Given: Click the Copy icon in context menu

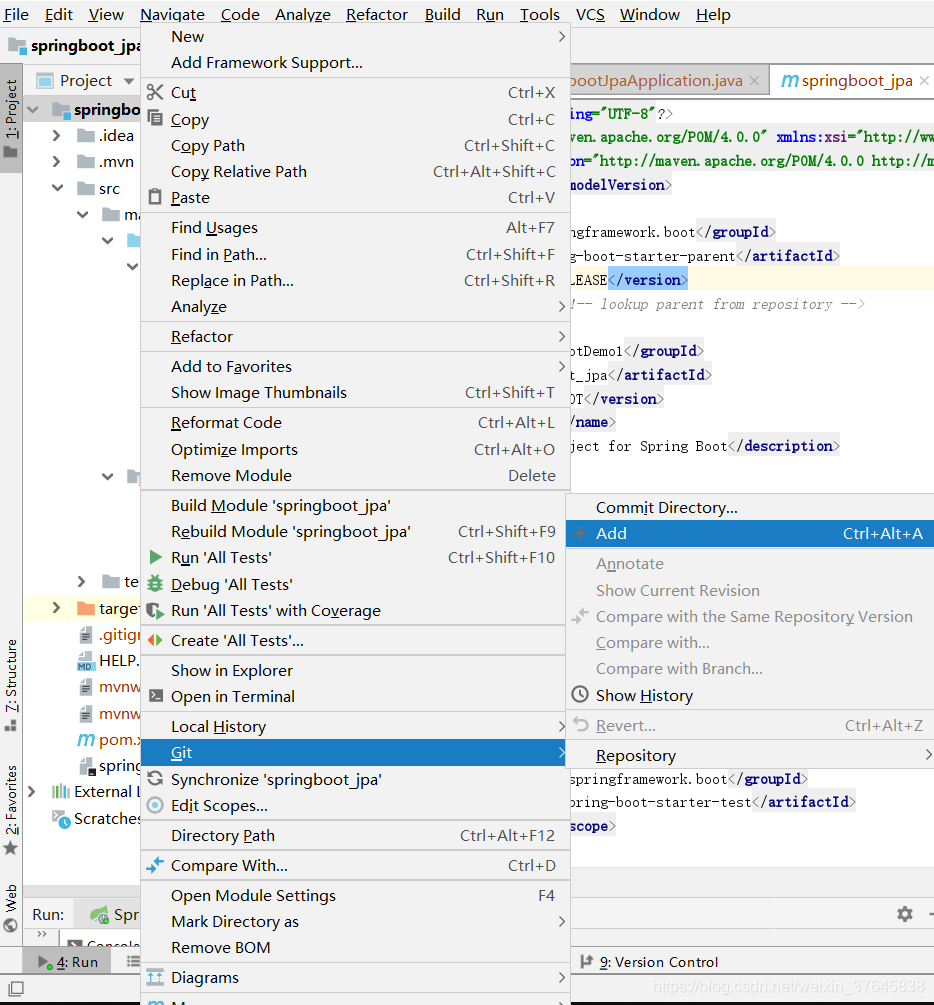Looking at the screenshot, I should (x=155, y=118).
